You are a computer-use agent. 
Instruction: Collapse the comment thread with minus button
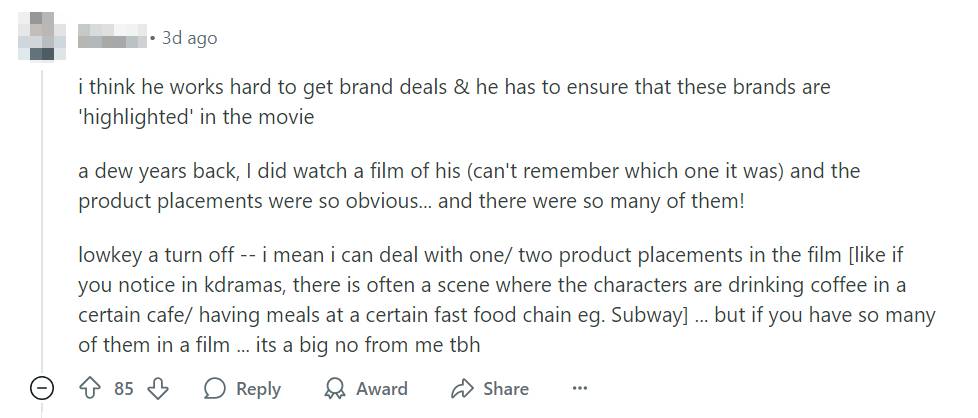tap(41, 388)
